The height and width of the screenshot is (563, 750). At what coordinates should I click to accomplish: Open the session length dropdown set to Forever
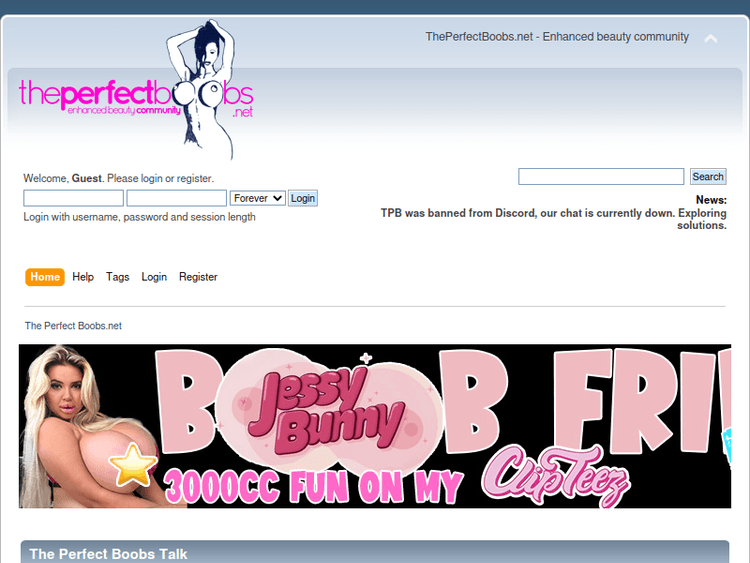(257, 198)
